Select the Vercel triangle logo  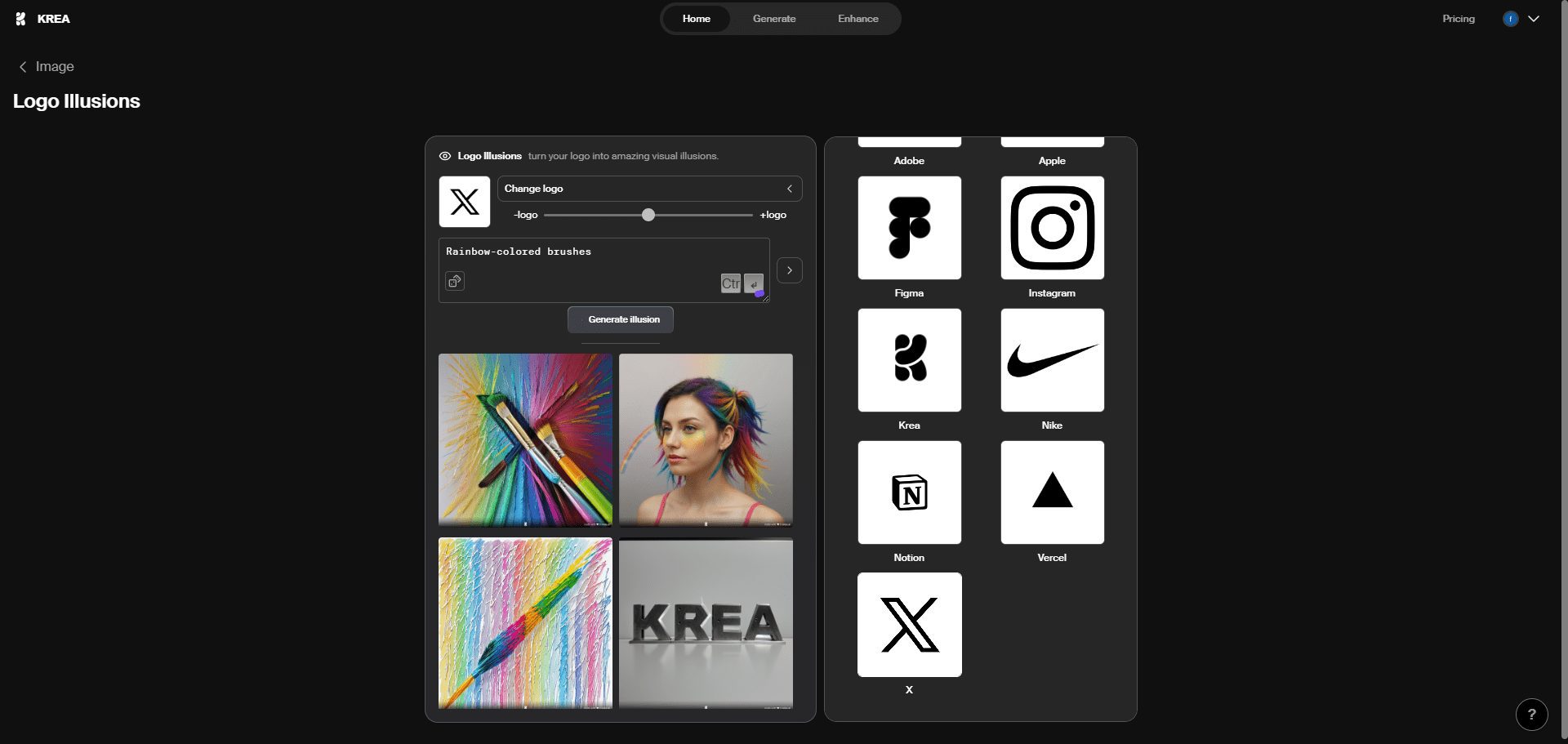pos(1052,492)
